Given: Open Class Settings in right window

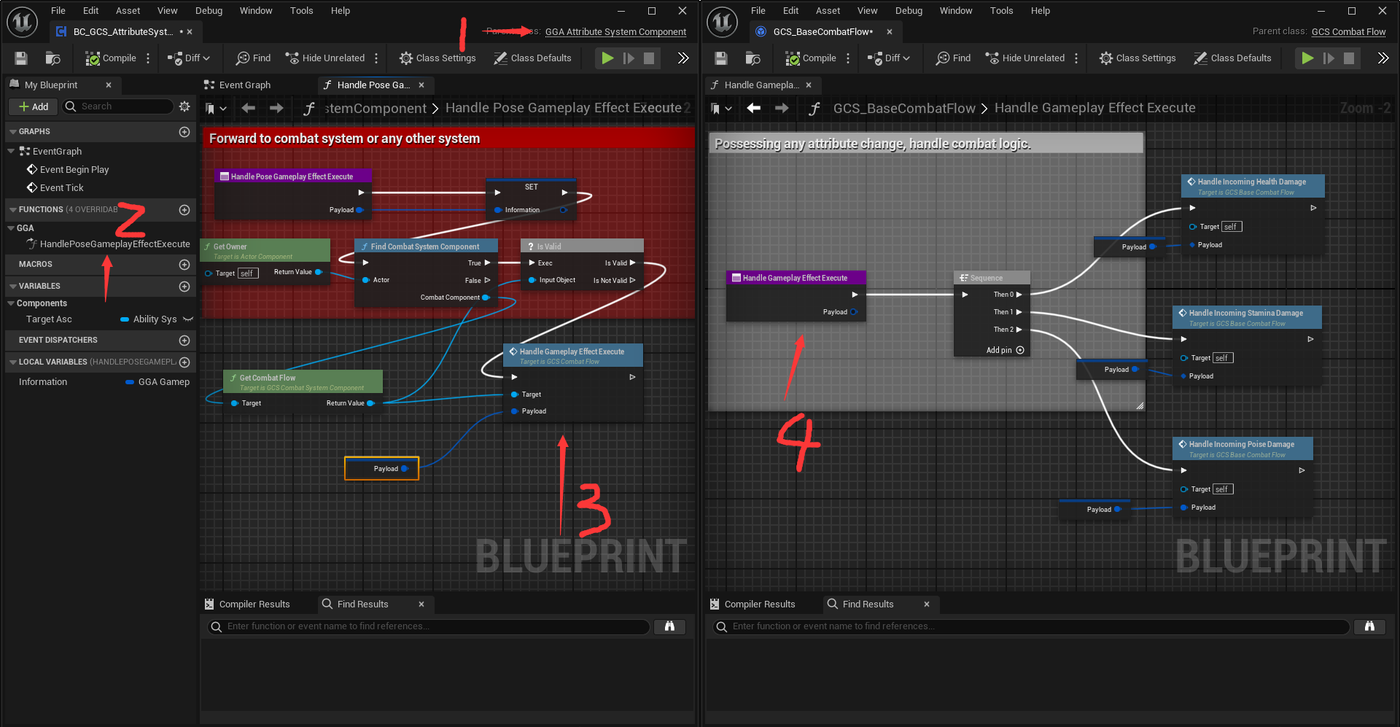Looking at the screenshot, I should [1137, 58].
